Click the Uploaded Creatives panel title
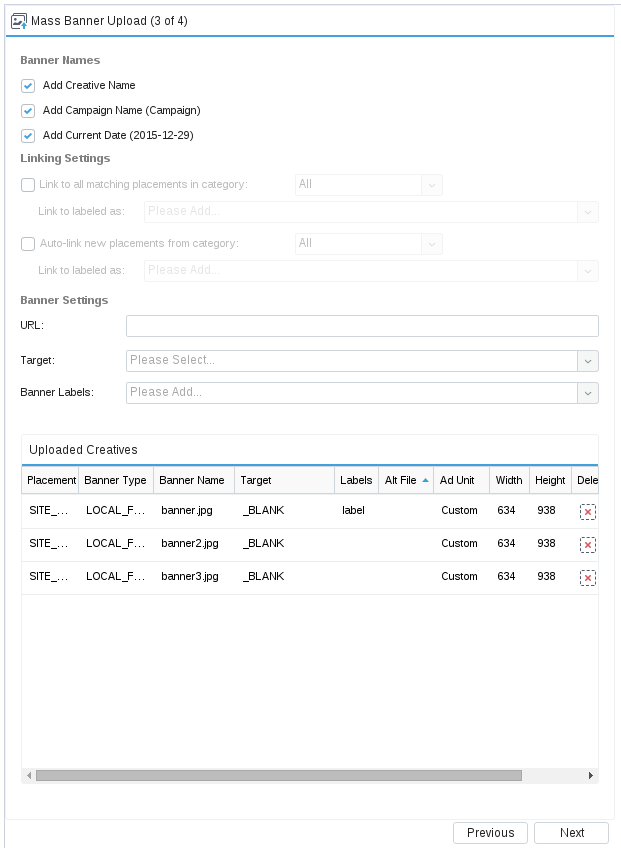 pos(83,450)
